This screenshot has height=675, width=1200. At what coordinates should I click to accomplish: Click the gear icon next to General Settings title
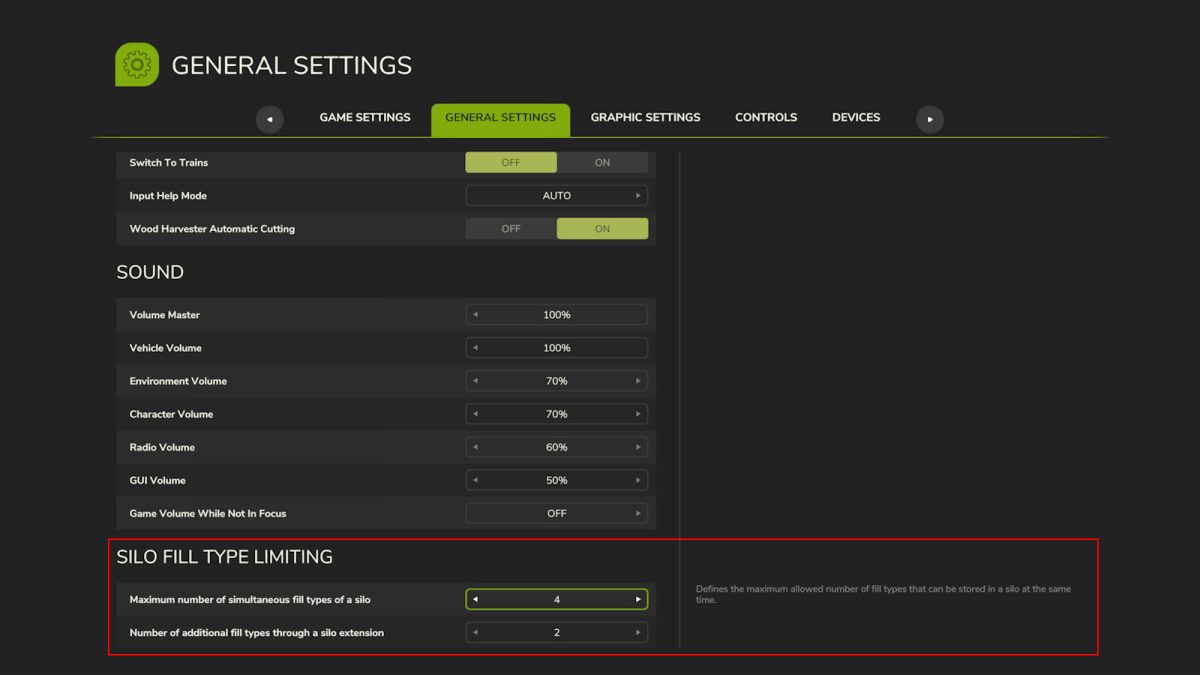point(136,63)
